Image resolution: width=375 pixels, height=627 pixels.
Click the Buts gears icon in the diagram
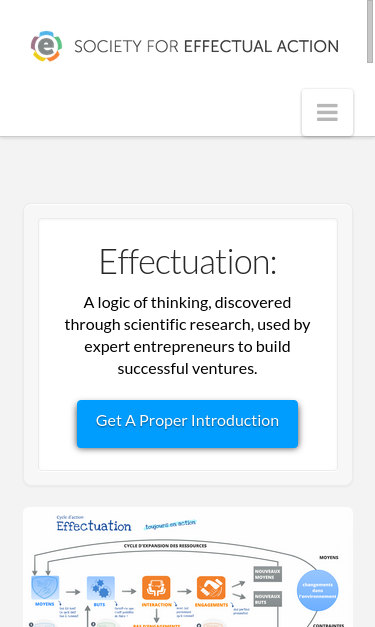click(101, 588)
